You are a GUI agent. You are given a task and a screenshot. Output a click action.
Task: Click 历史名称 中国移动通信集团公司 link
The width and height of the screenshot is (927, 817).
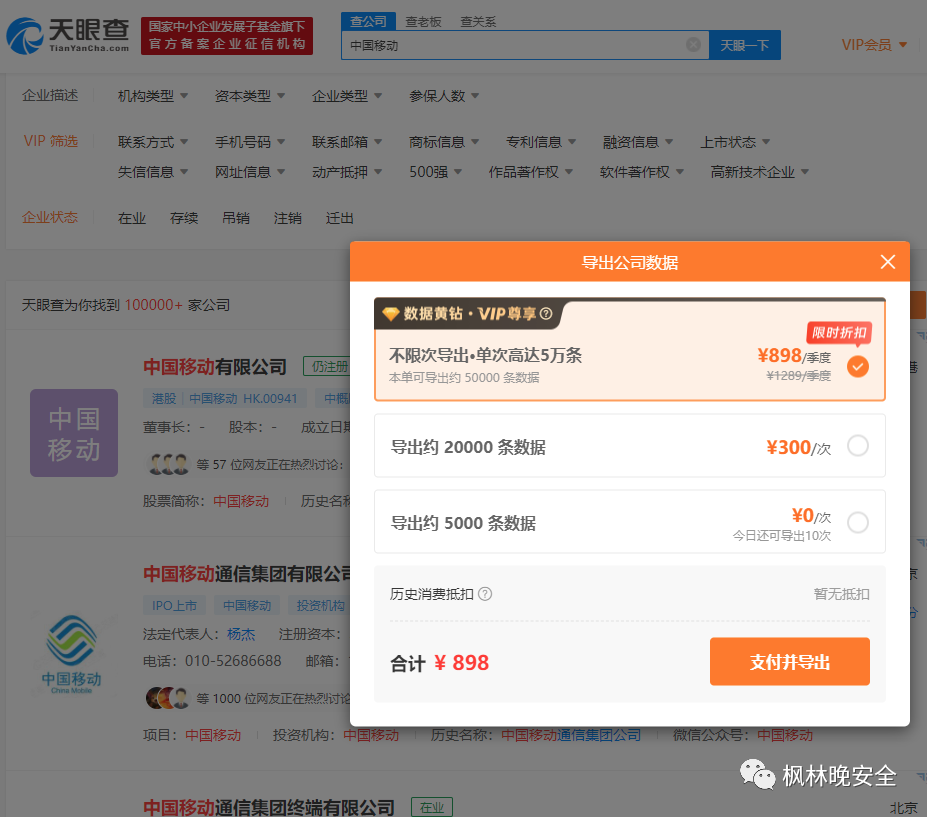(571, 735)
